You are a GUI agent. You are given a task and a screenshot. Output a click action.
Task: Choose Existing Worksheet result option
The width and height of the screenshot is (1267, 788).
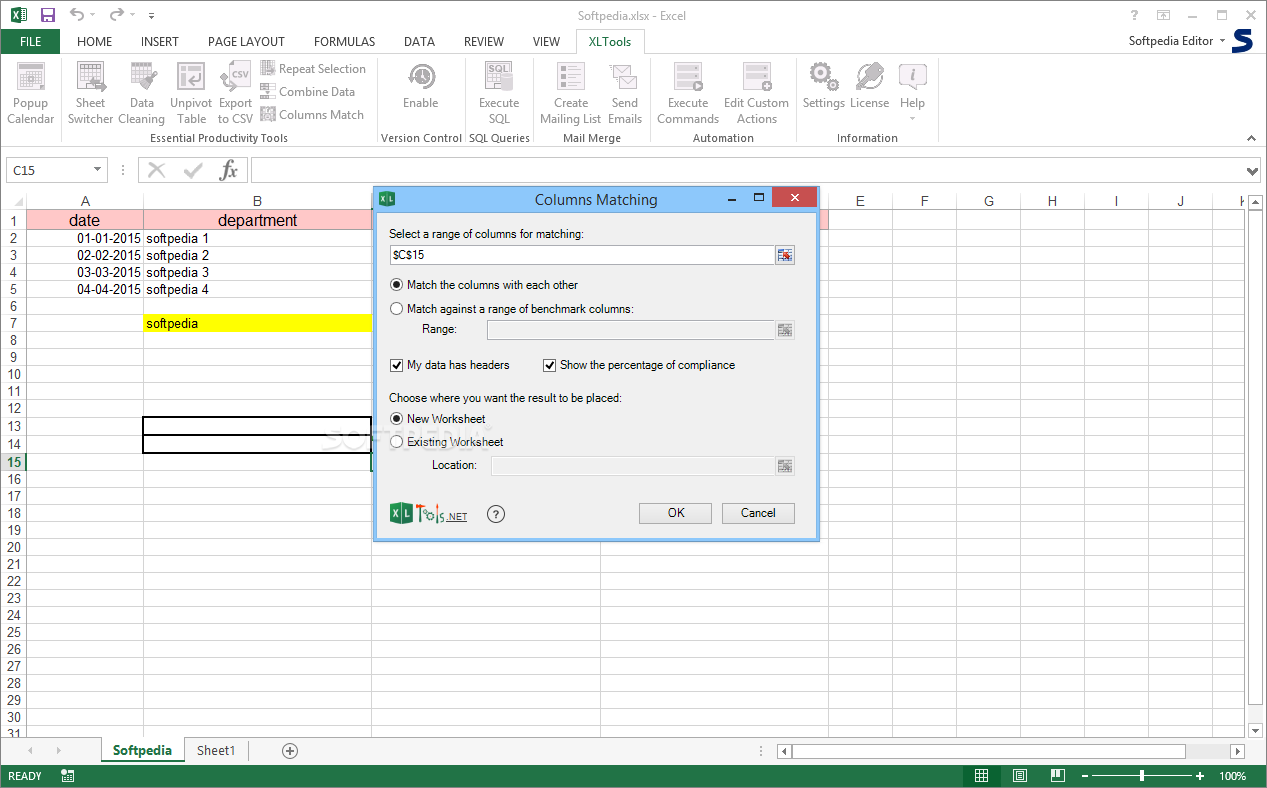[447, 442]
